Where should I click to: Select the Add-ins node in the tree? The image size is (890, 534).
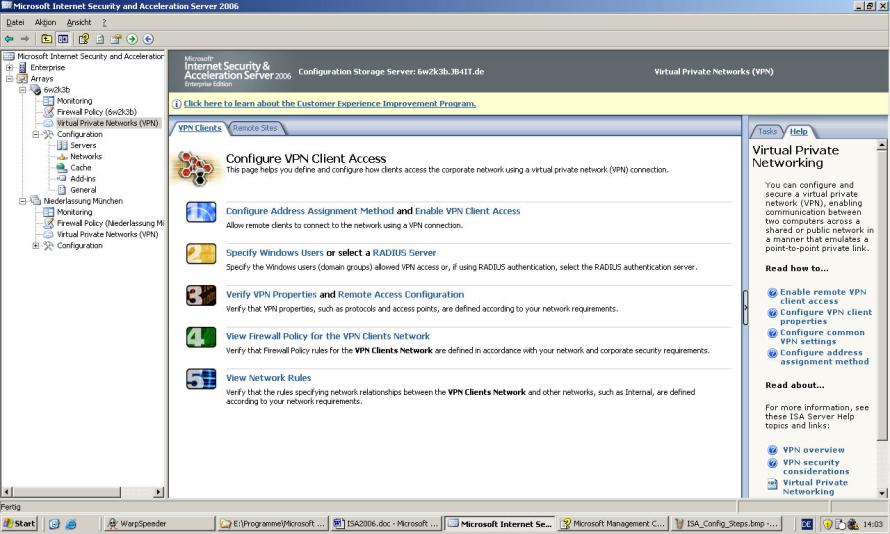tap(83, 179)
